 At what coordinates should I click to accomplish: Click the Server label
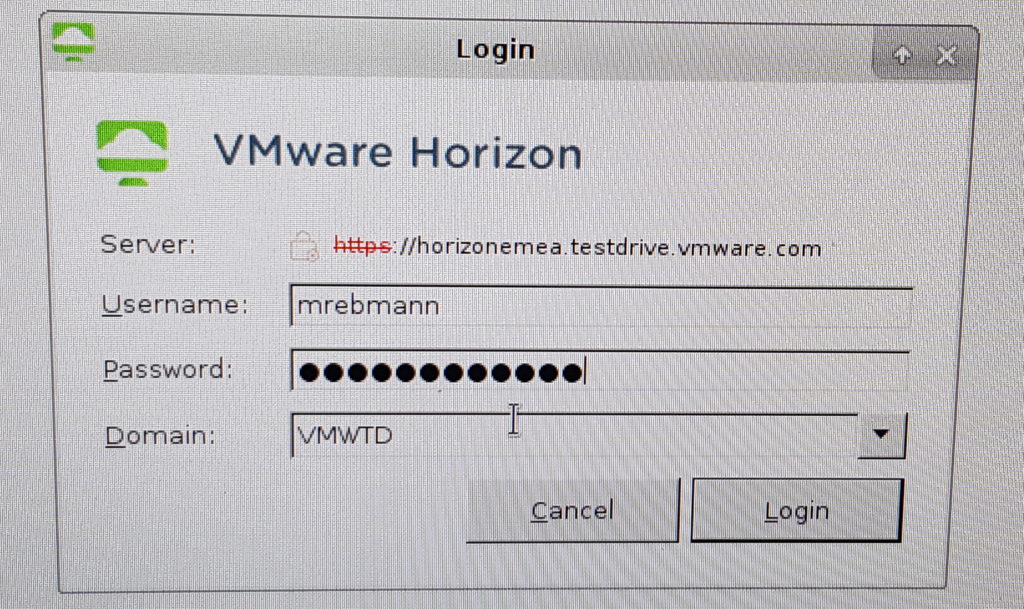(x=148, y=244)
